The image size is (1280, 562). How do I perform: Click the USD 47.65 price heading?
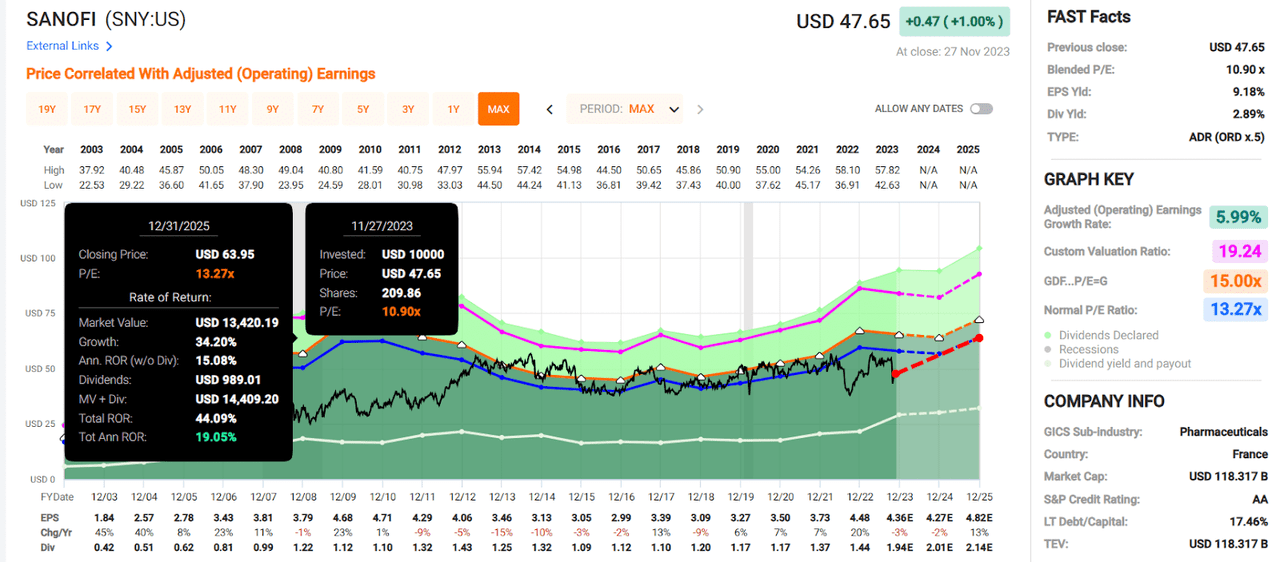tap(845, 21)
